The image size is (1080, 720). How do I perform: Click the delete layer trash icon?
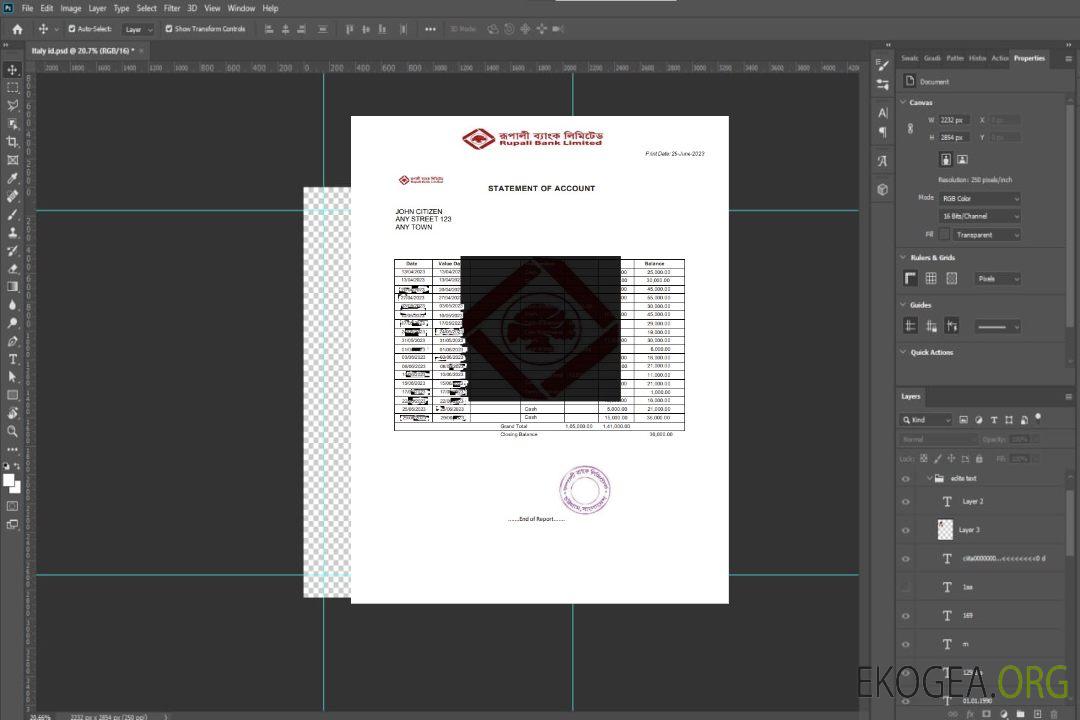click(x=1054, y=714)
